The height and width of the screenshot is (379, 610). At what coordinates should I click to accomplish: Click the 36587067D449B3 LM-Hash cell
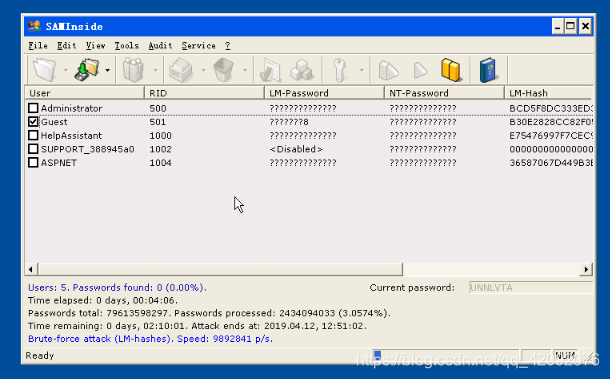tap(551, 163)
